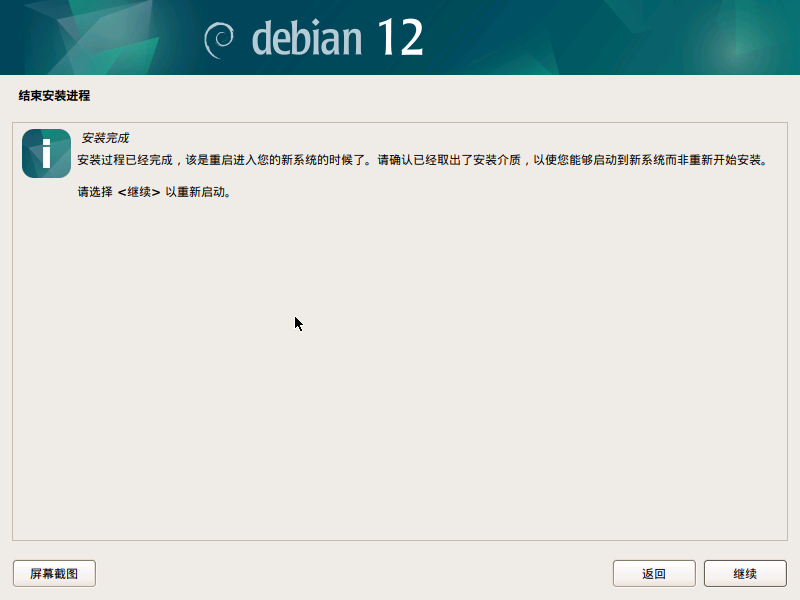Image resolution: width=800 pixels, height=600 pixels.
Task: Click the blue information icon beside 安装完成
Action: pos(45,153)
